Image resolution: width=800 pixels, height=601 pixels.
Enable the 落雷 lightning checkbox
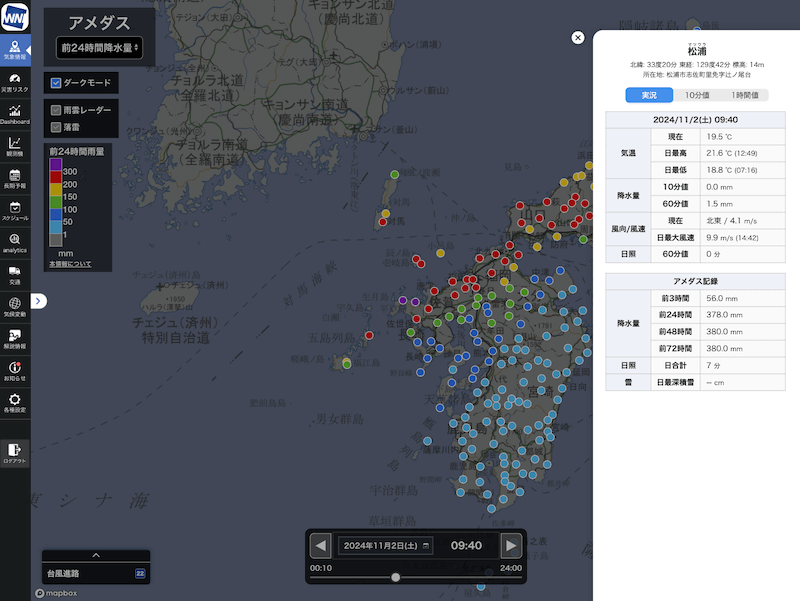coord(57,127)
